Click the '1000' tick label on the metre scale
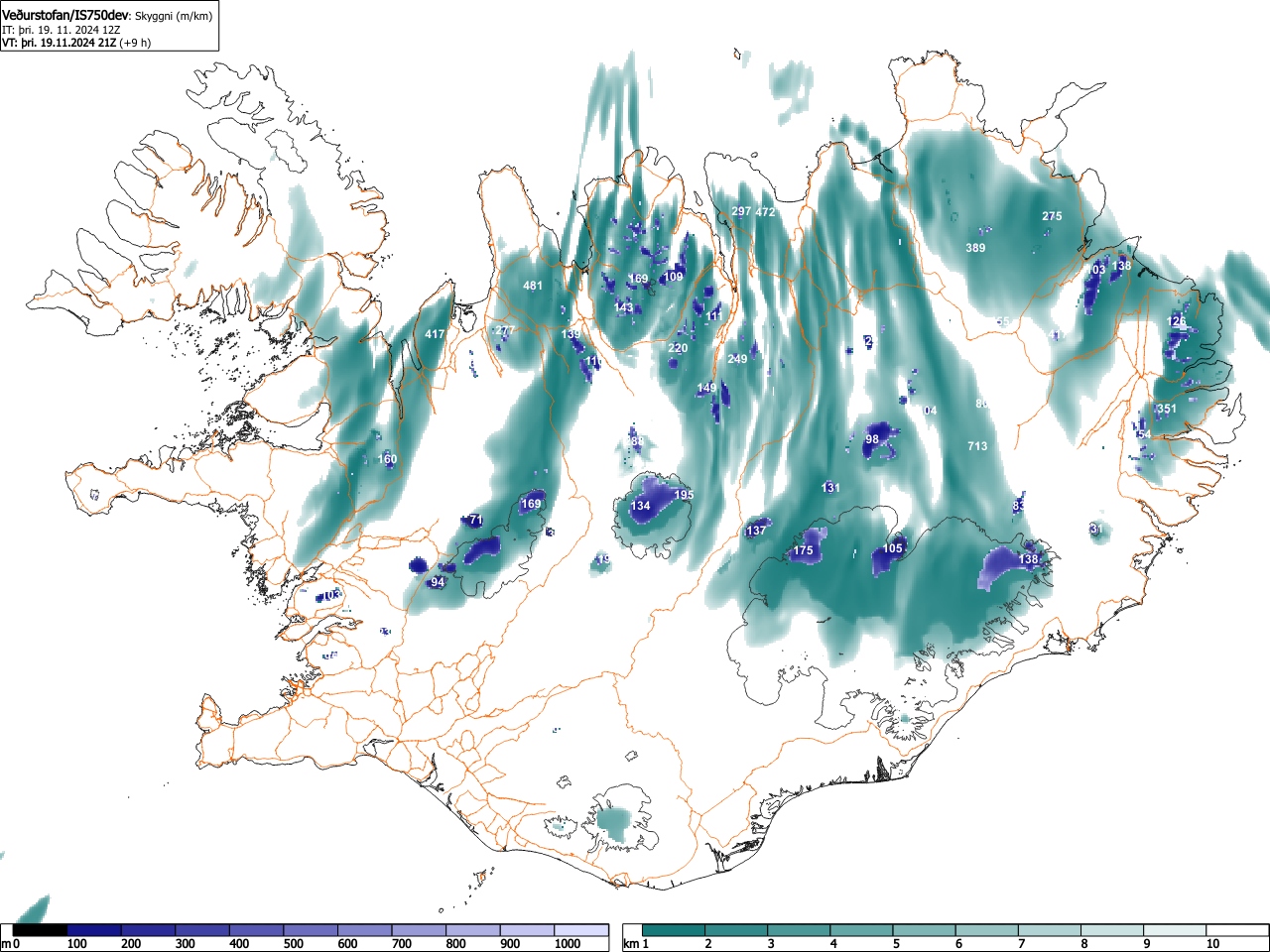1270x952 pixels. point(568,944)
